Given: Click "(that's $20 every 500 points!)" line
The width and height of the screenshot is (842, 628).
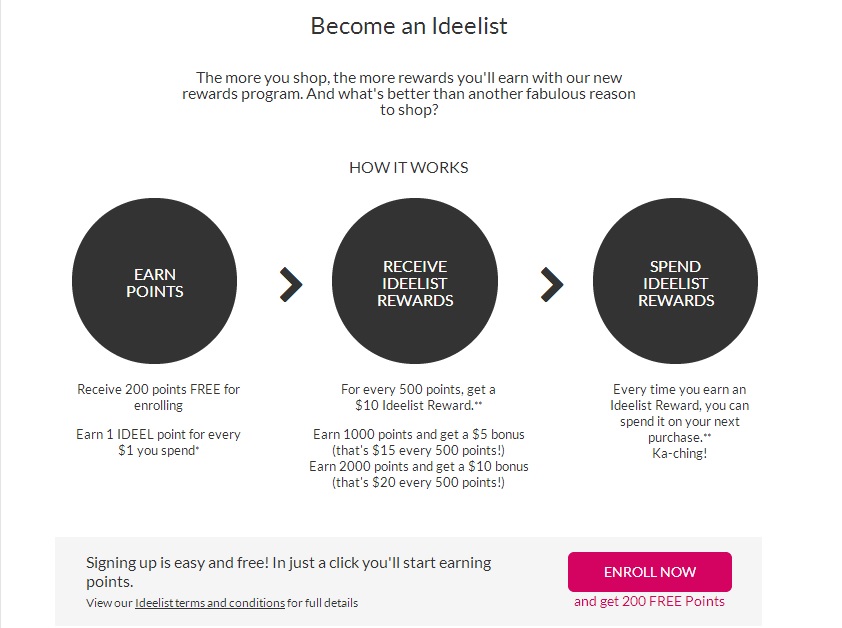Looking at the screenshot, I should pyautogui.click(x=418, y=483).
